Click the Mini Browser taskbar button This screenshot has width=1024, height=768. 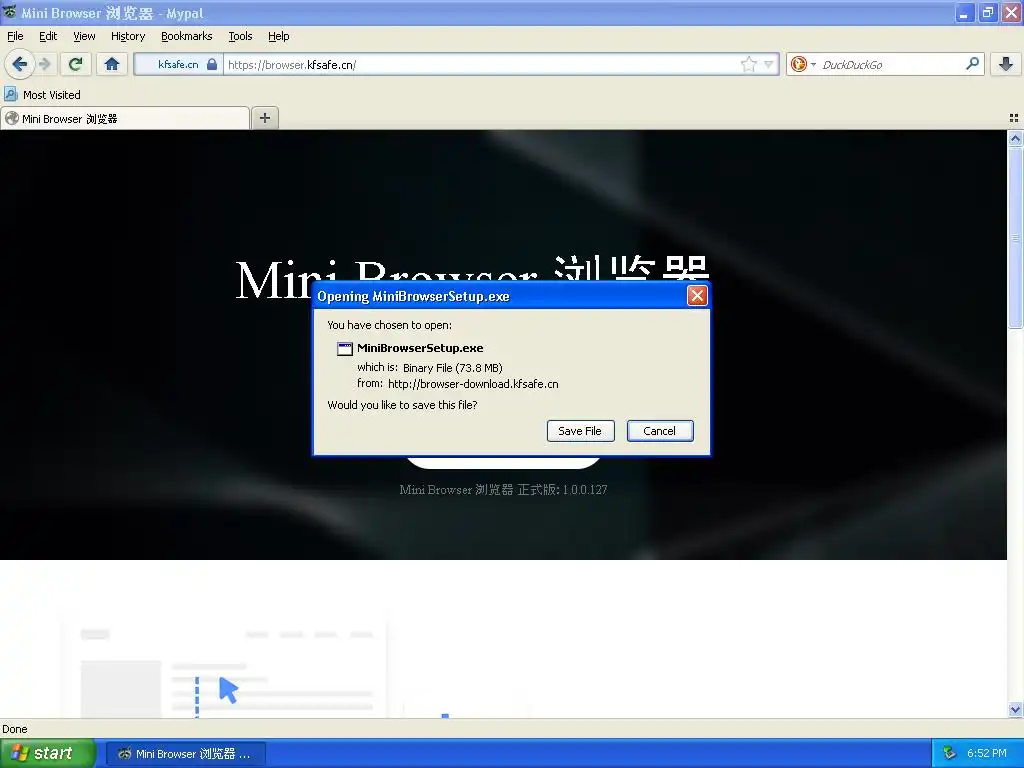click(x=185, y=754)
